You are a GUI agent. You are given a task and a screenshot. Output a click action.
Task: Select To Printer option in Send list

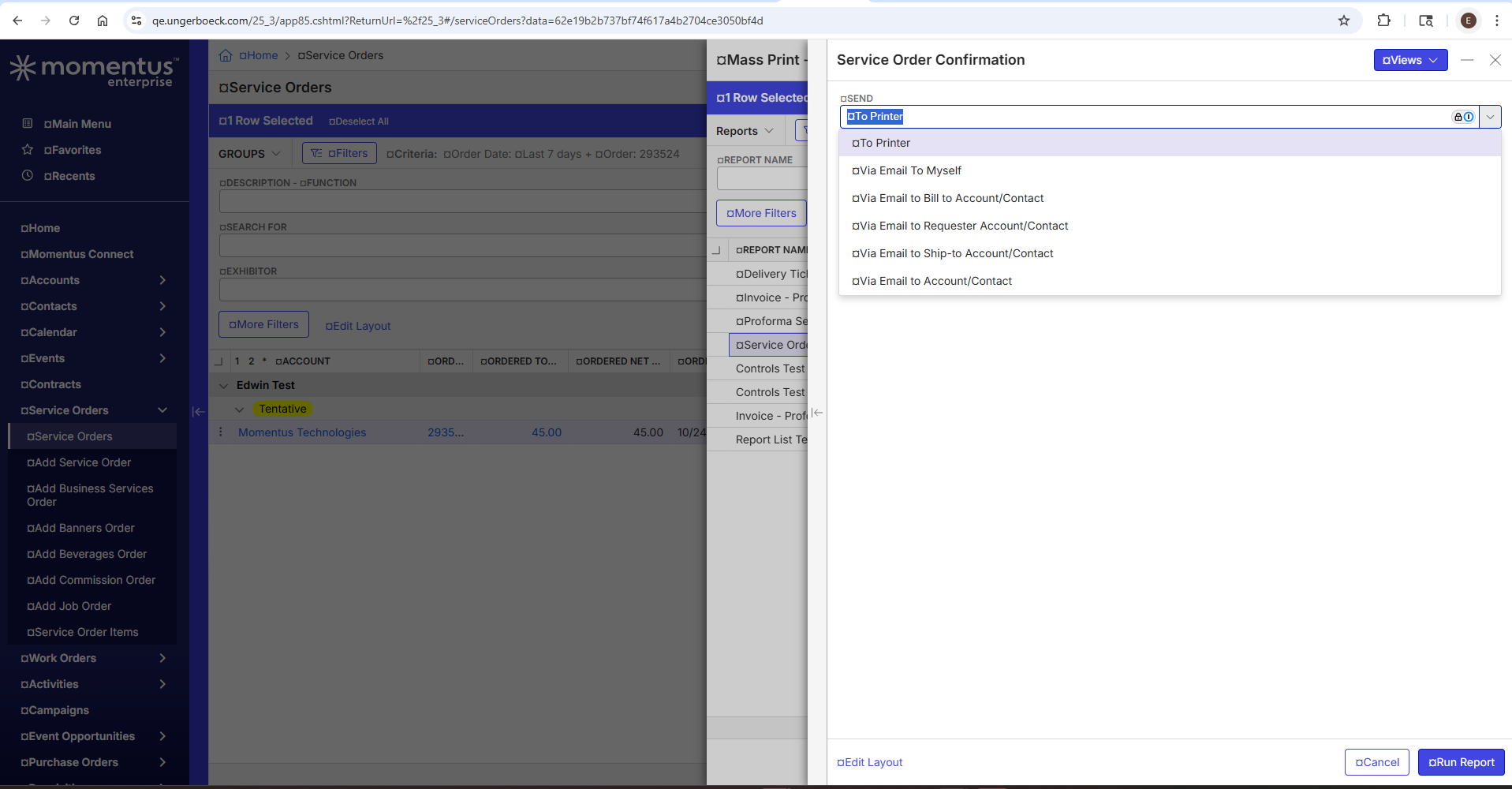(x=1170, y=143)
